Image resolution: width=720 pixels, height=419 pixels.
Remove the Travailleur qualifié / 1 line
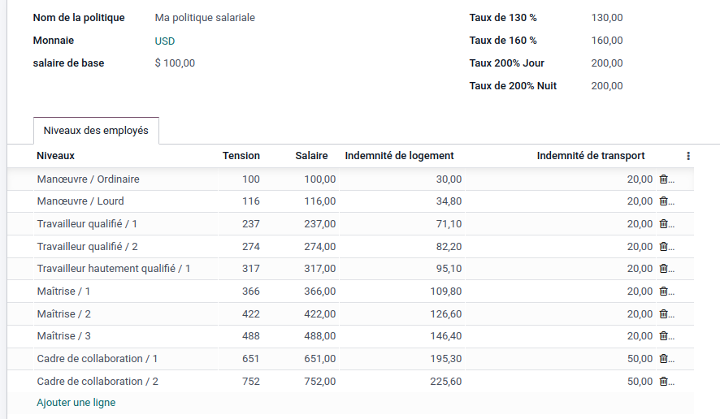(x=664, y=224)
